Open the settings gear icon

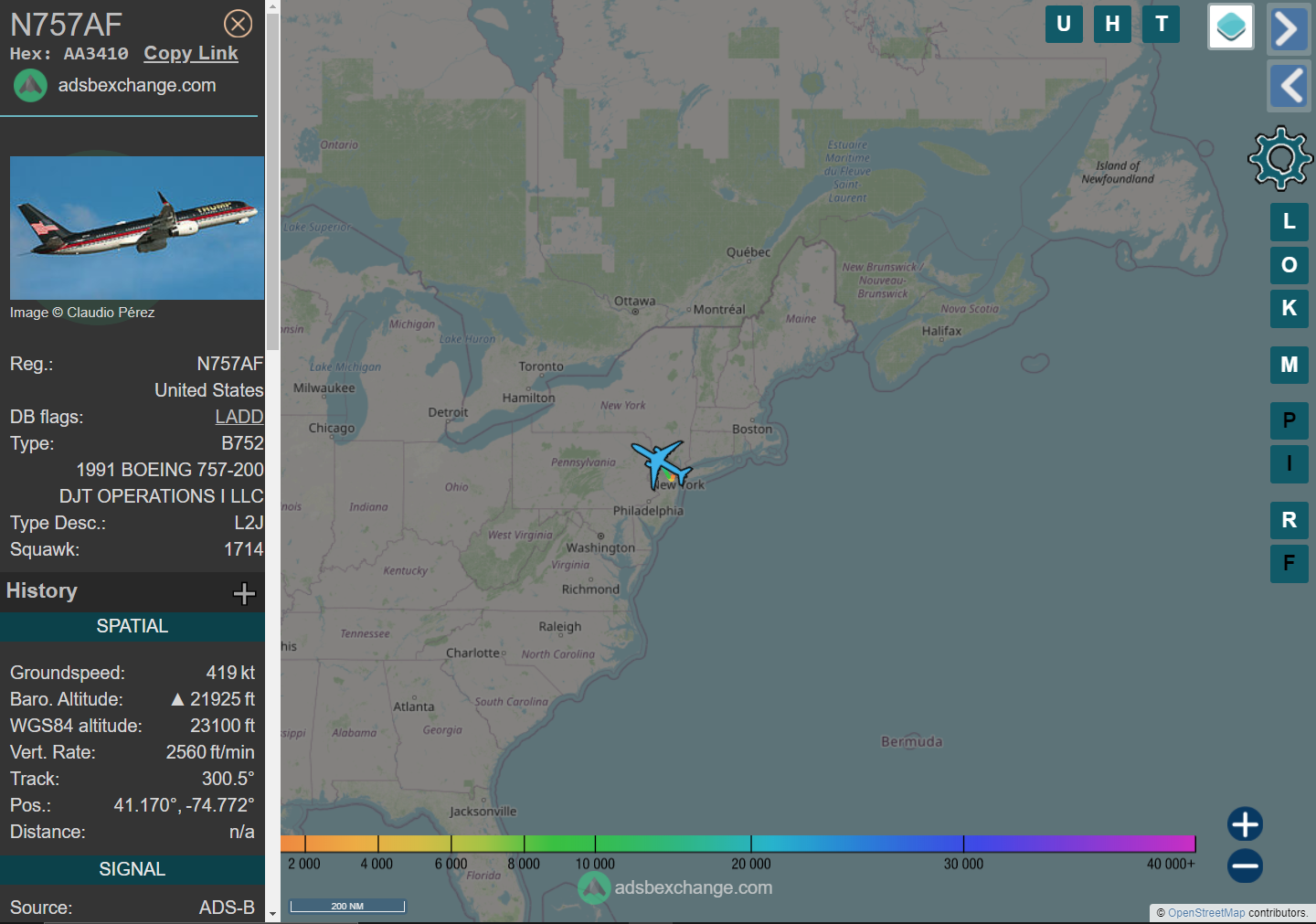click(x=1280, y=158)
